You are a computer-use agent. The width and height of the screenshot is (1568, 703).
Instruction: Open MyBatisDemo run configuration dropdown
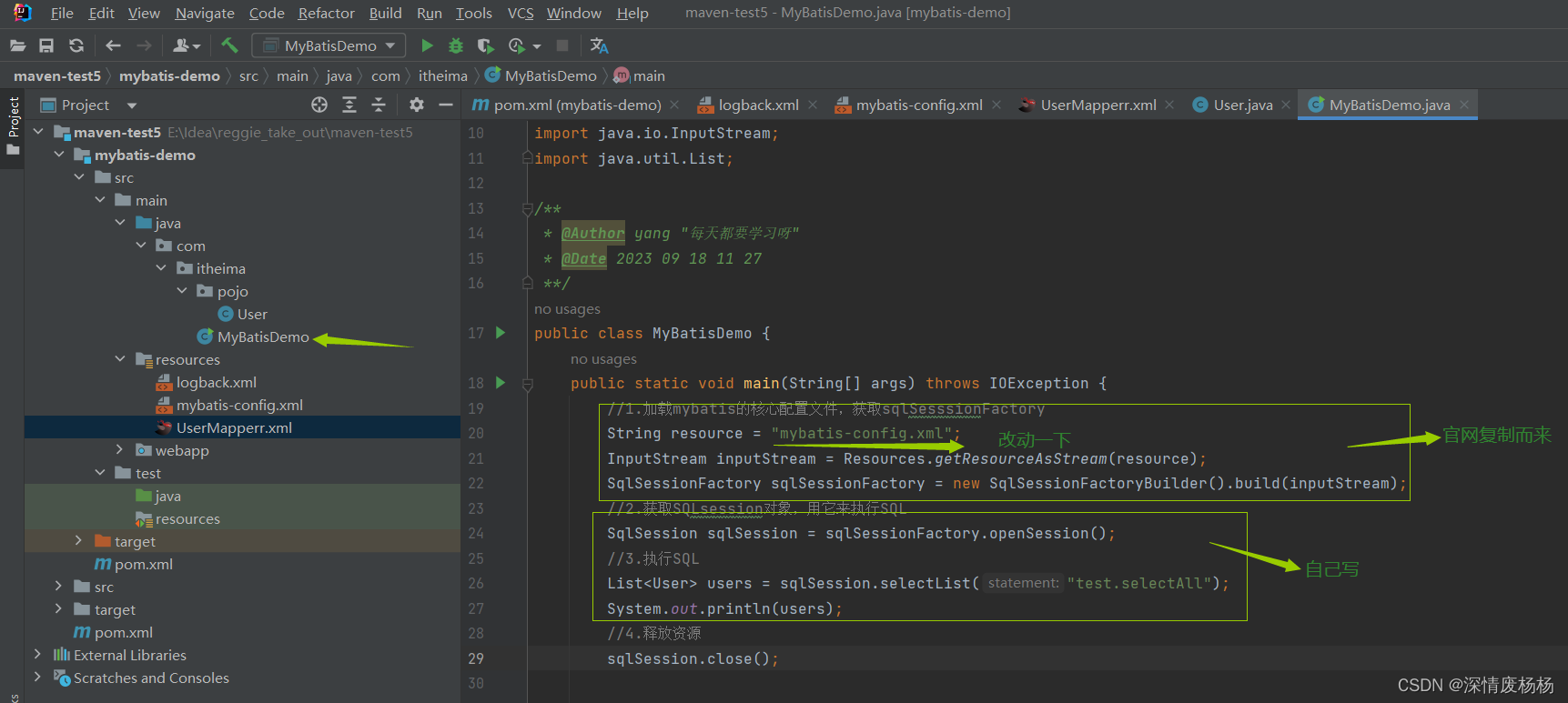click(x=329, y=45)
